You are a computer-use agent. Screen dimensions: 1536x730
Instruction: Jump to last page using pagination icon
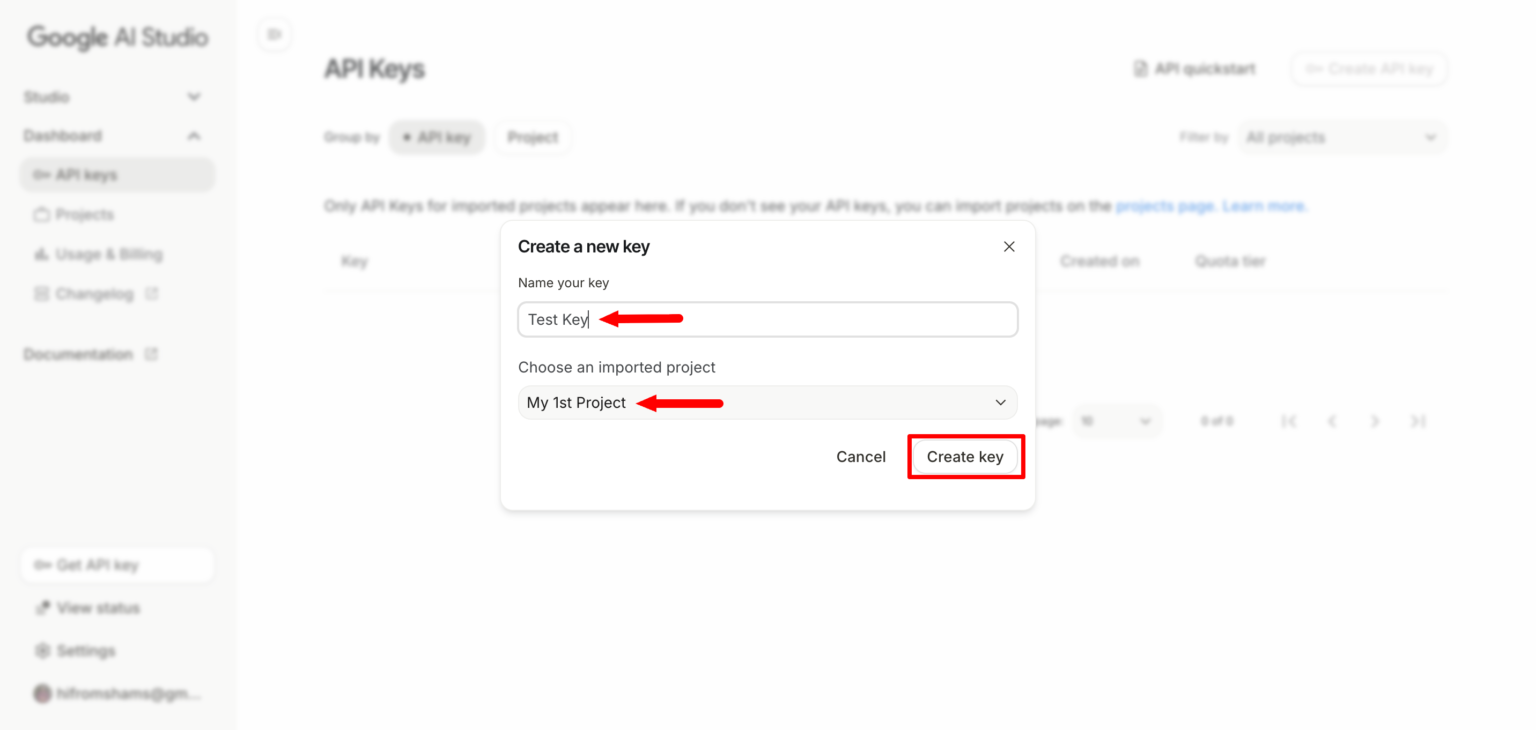pos(1419,421)
